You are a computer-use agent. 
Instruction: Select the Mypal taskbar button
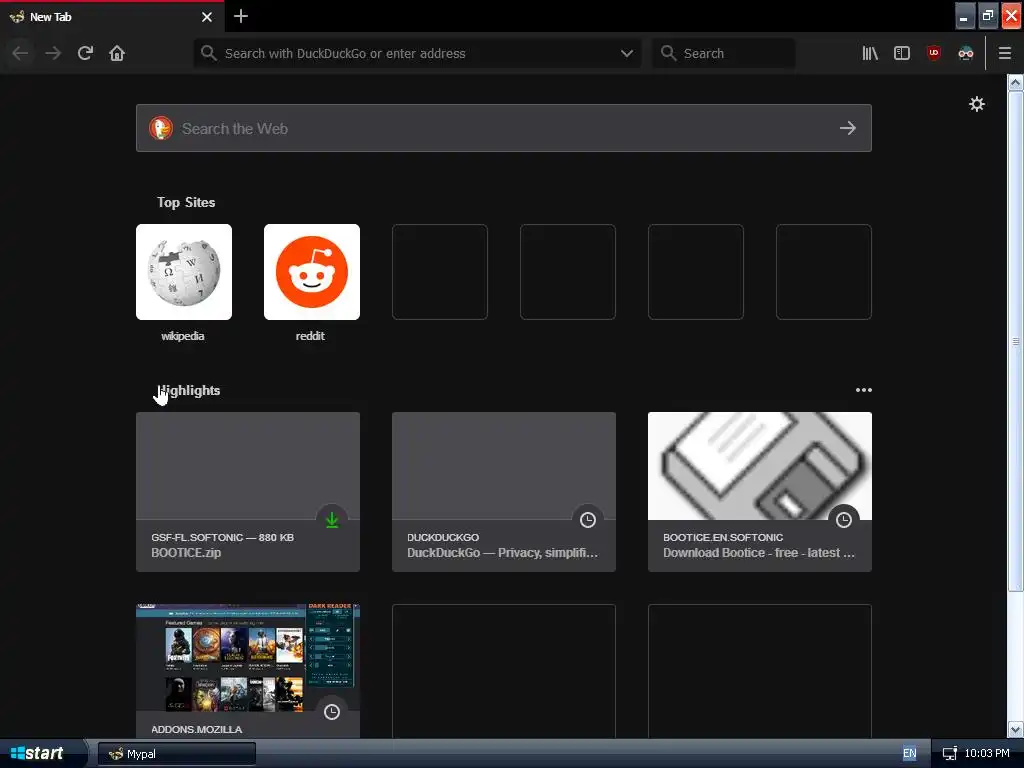176,754
